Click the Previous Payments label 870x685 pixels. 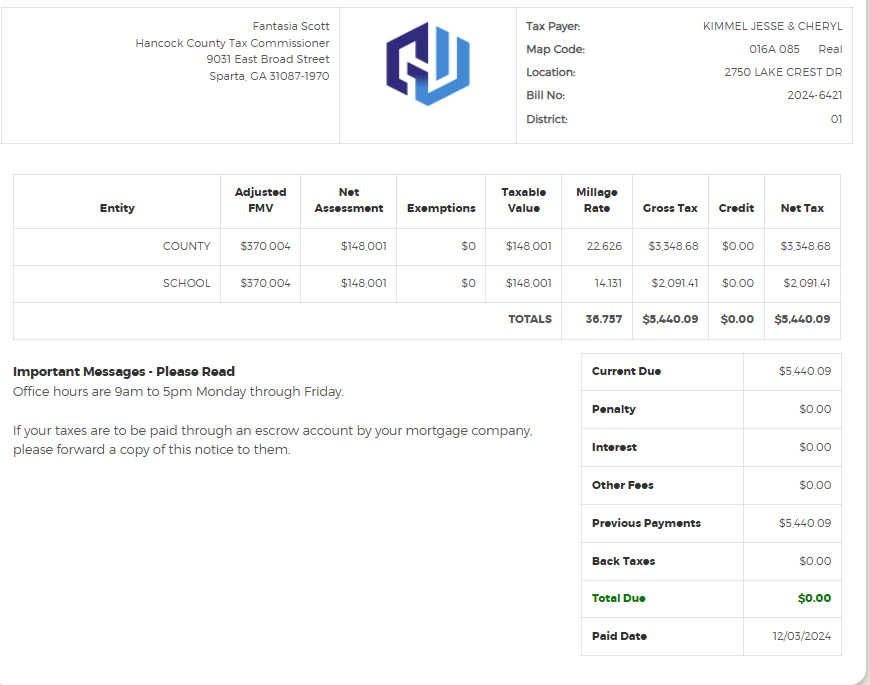[646, 523]
